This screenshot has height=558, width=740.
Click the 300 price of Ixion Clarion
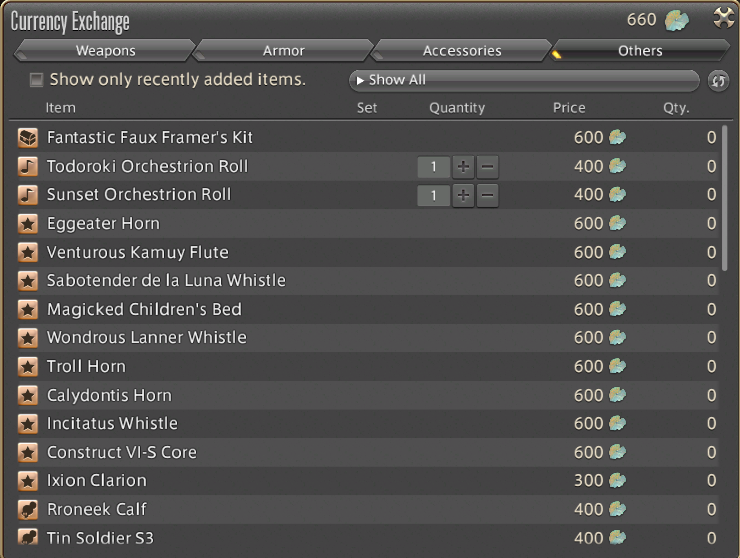click(589, 481)
